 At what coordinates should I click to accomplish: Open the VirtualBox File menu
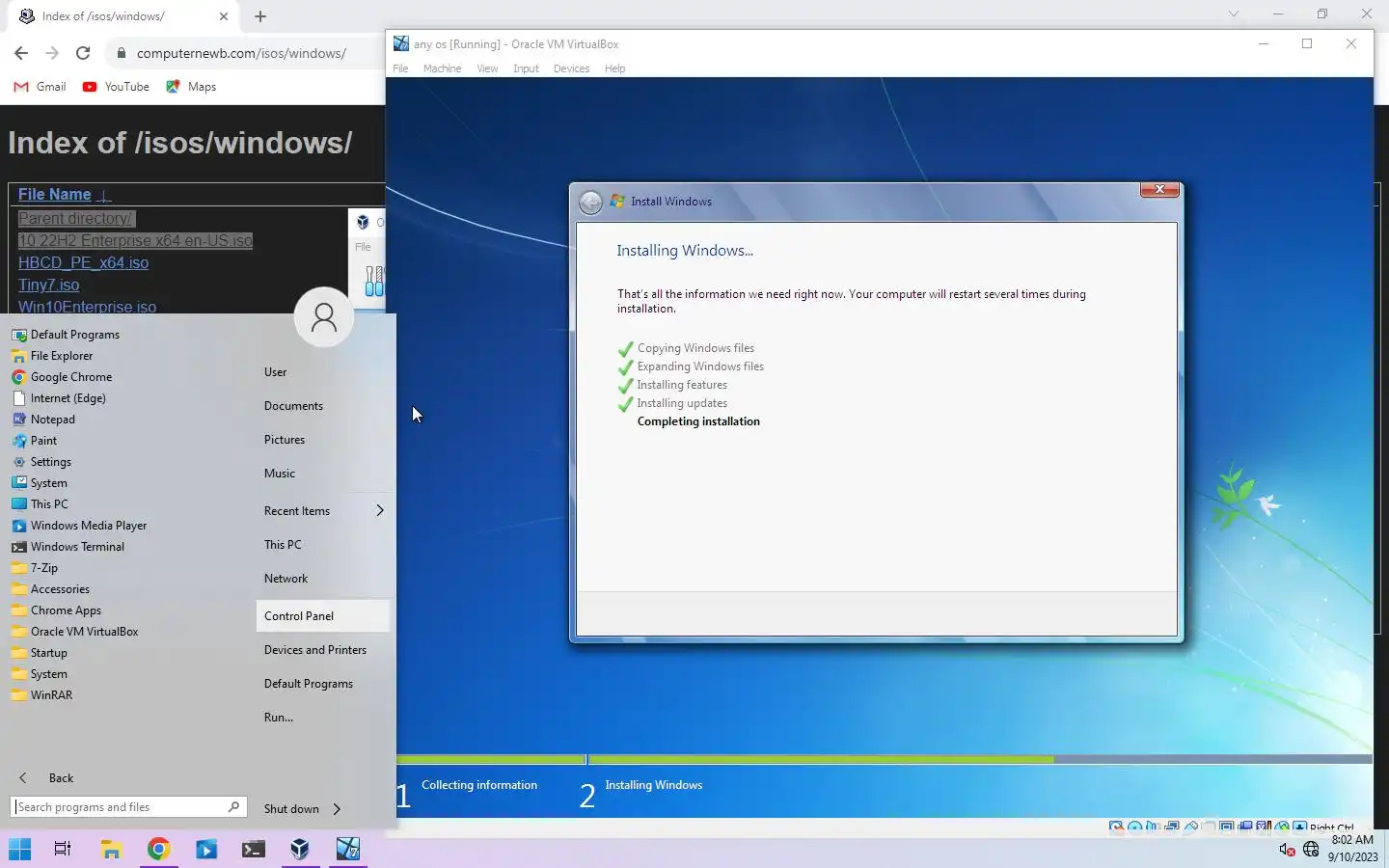400,68
